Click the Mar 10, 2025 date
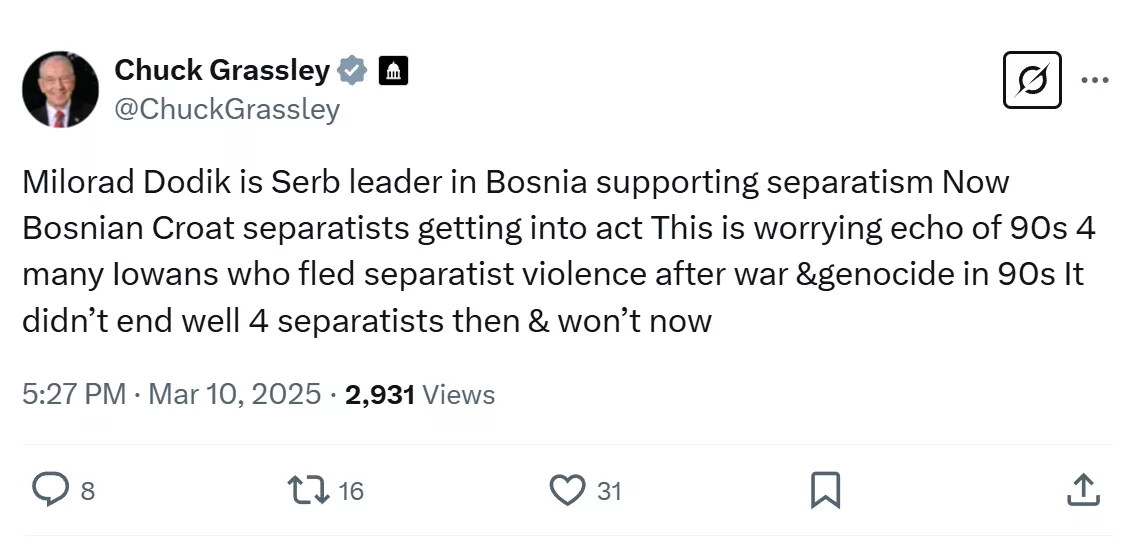Viewport: 1138px width, 551px height. coord(234,395)
